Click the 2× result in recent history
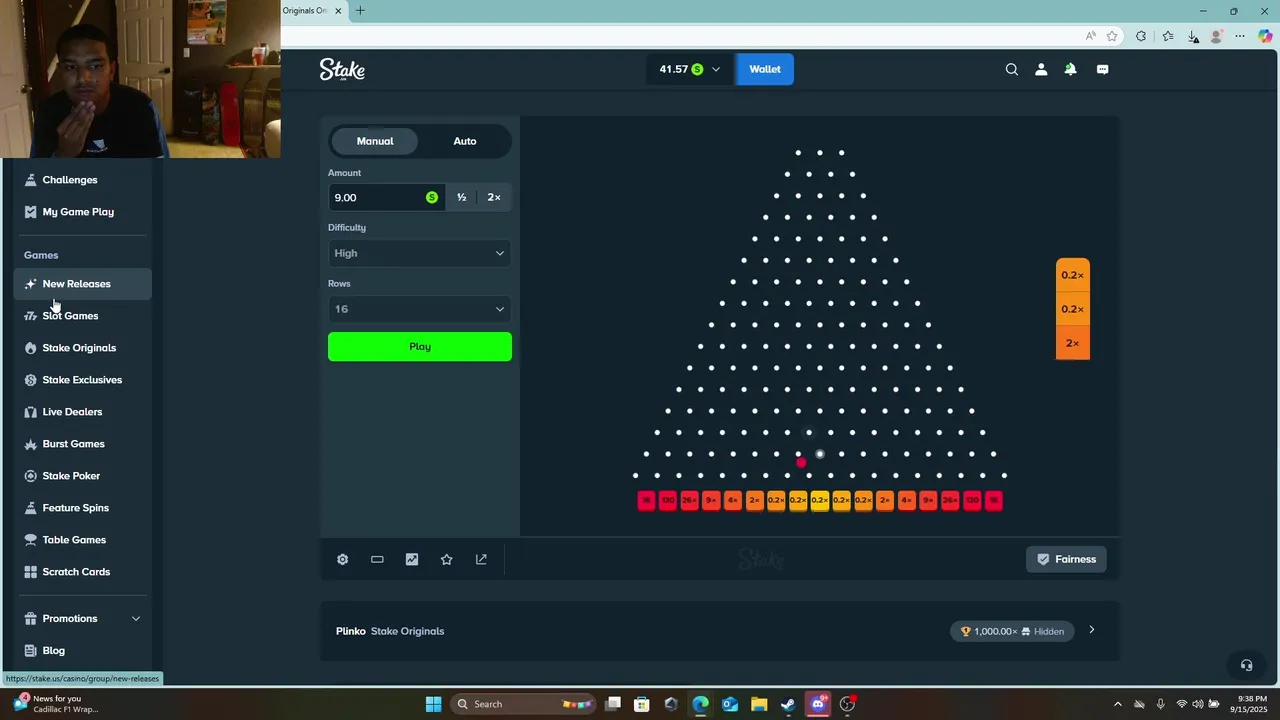Image resolution: width=1280 pixels, height=720 pixels. [x=1072, y=343]
